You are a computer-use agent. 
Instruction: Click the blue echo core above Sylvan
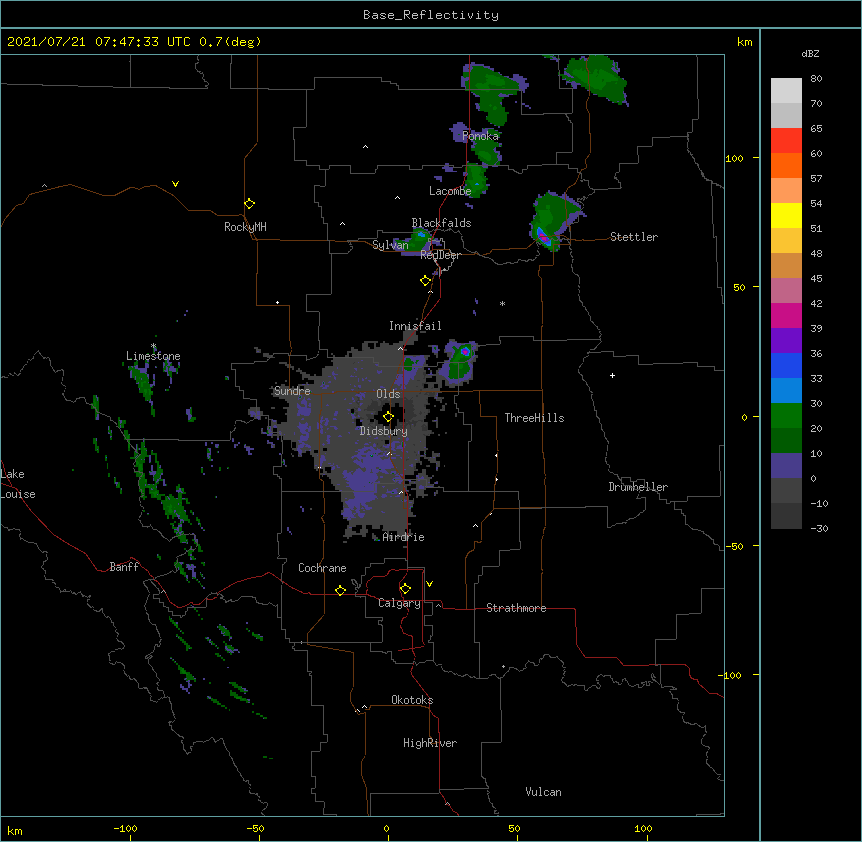coord(421,235)
